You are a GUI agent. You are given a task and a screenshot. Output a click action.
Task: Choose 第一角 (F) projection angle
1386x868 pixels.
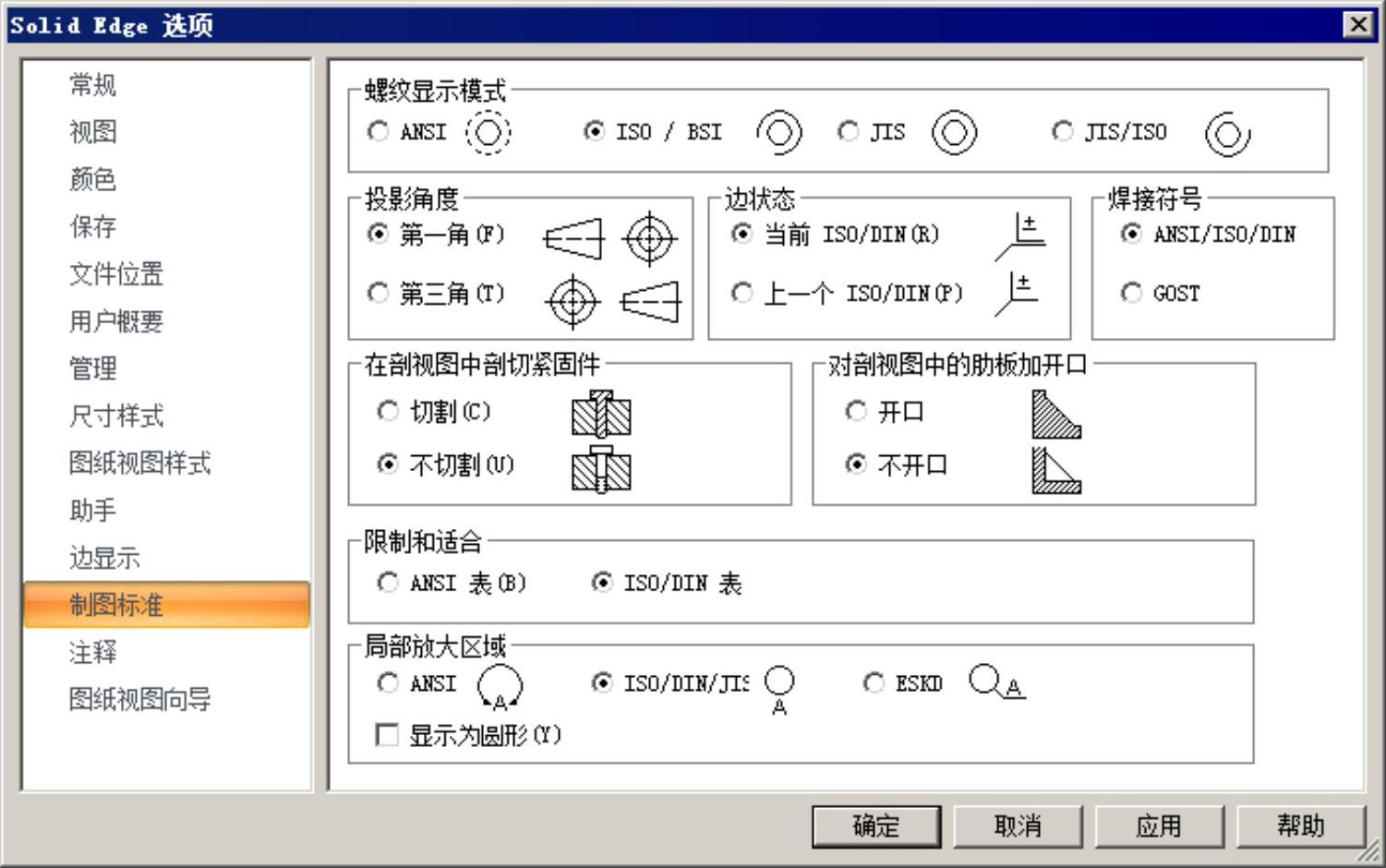point(378,234)
